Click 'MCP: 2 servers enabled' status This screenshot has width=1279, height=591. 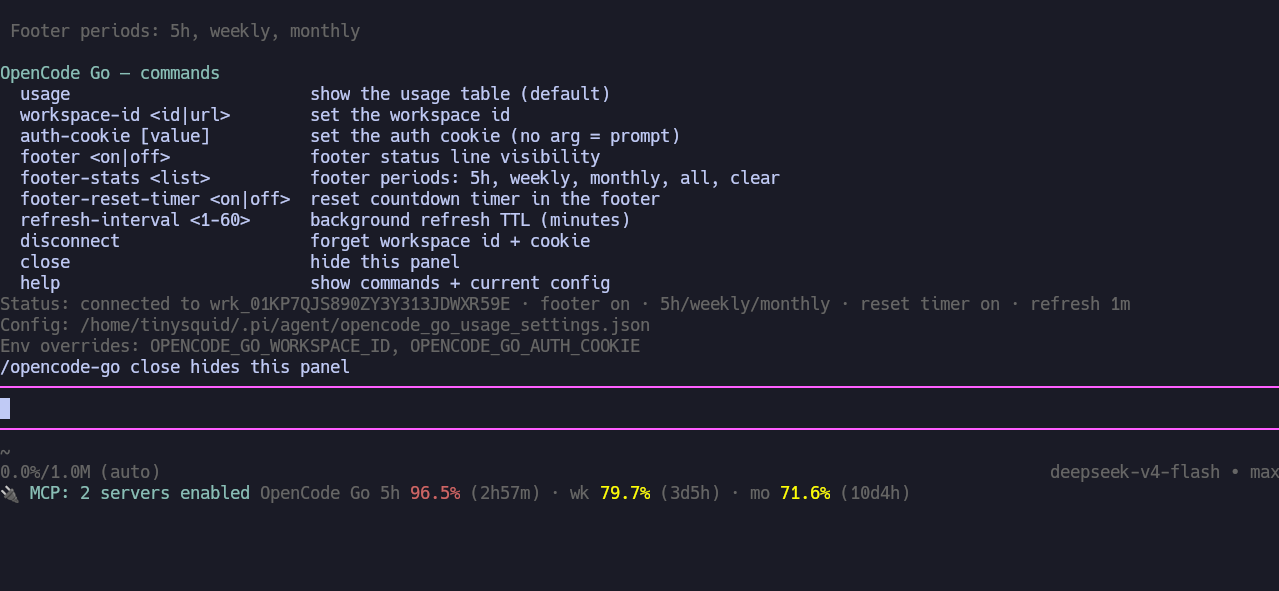pos(140,493)
